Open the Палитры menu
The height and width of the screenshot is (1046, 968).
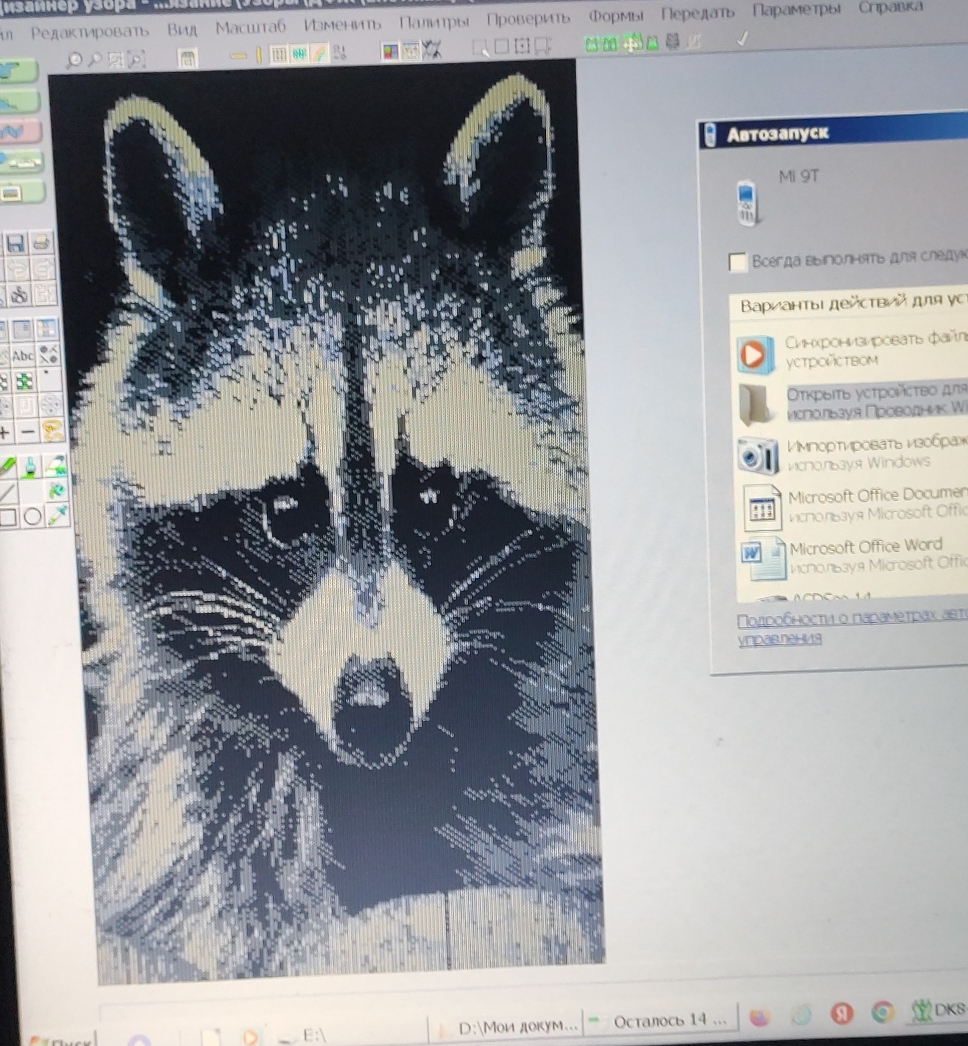coord(436,21)
